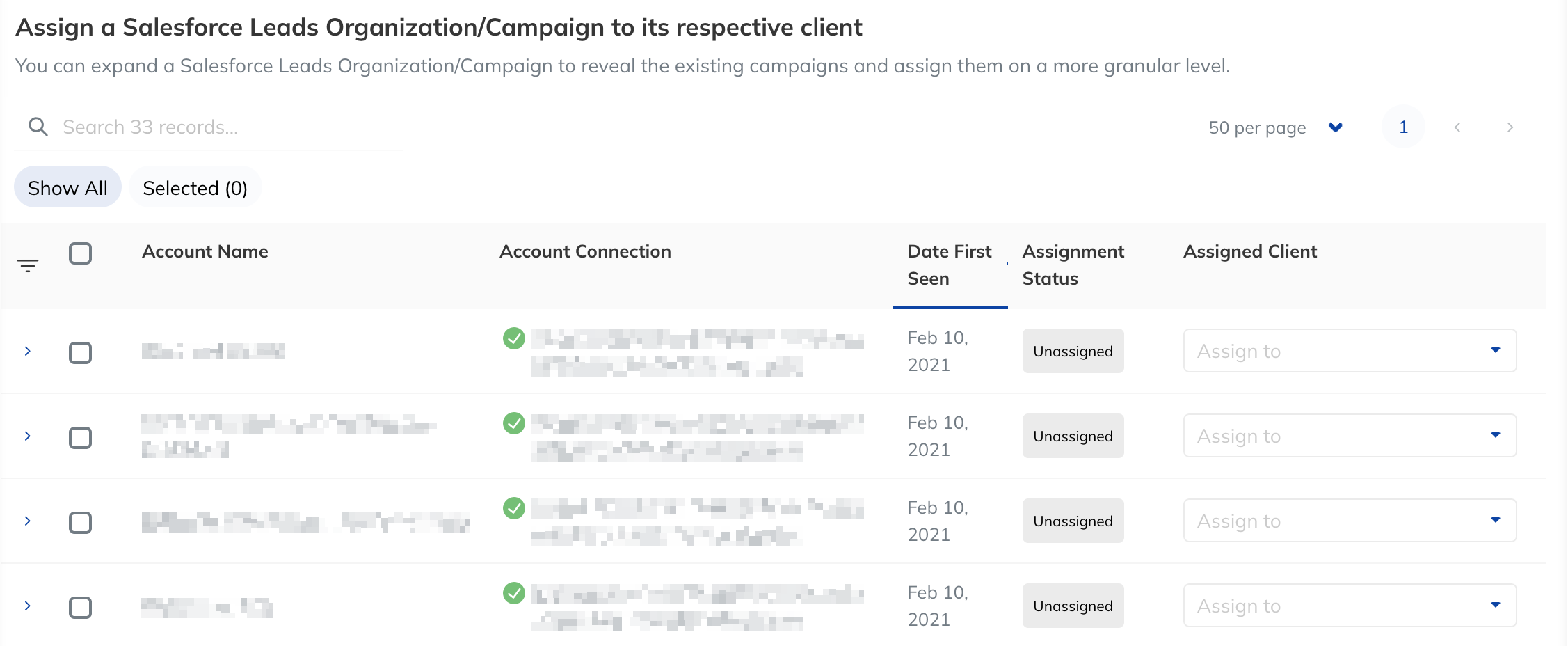The image size is (1568, 646).
Task: Toggle the select-all header checkbox
Action: (81, 253)
